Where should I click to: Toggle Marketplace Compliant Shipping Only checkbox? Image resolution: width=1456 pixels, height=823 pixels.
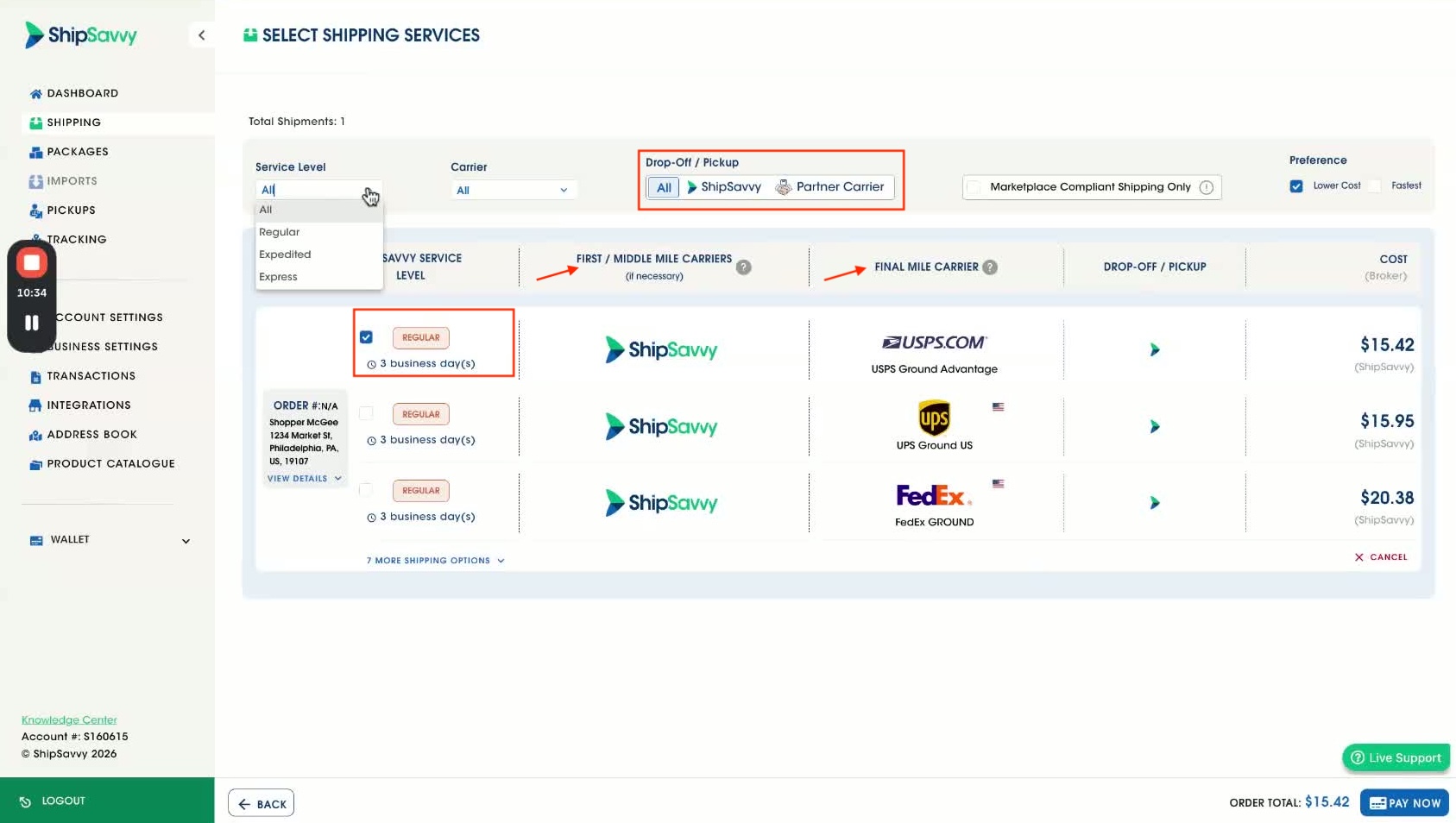pos(974,187)
